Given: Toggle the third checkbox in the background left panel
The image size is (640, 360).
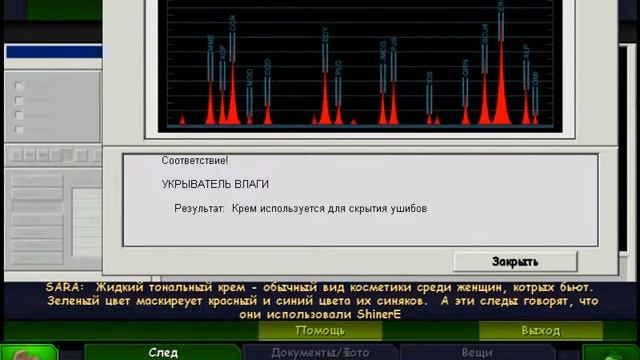Looking at the screenshot, I should point(18,115).
